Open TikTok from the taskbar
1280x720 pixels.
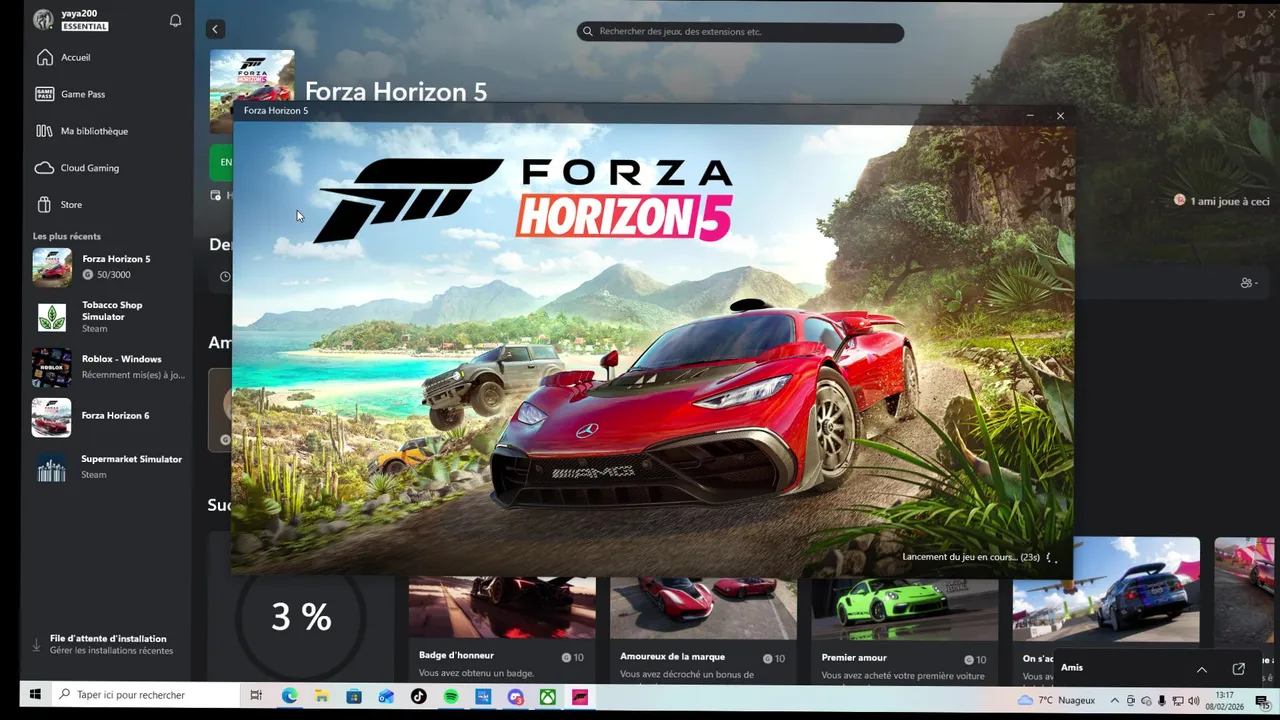click(x=418, y=696)
